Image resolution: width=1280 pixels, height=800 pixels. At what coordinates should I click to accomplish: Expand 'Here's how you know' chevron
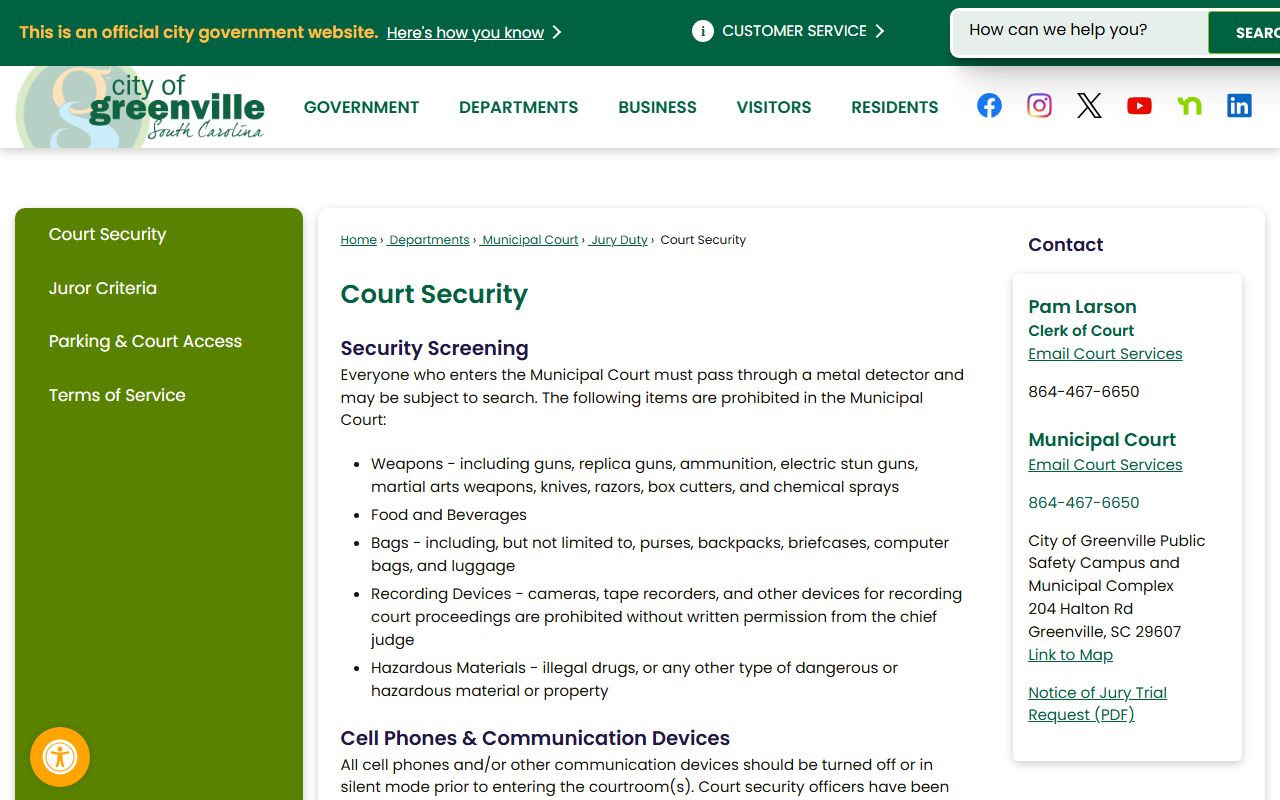(557, 33)
